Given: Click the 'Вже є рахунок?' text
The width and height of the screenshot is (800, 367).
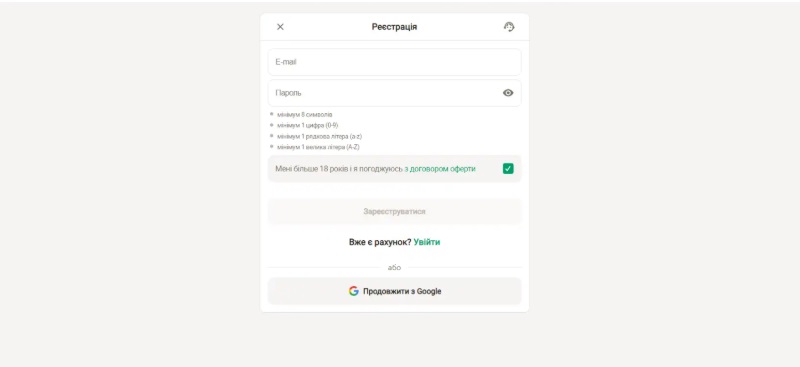Looking at the screenshot, I should pos(380,242).
